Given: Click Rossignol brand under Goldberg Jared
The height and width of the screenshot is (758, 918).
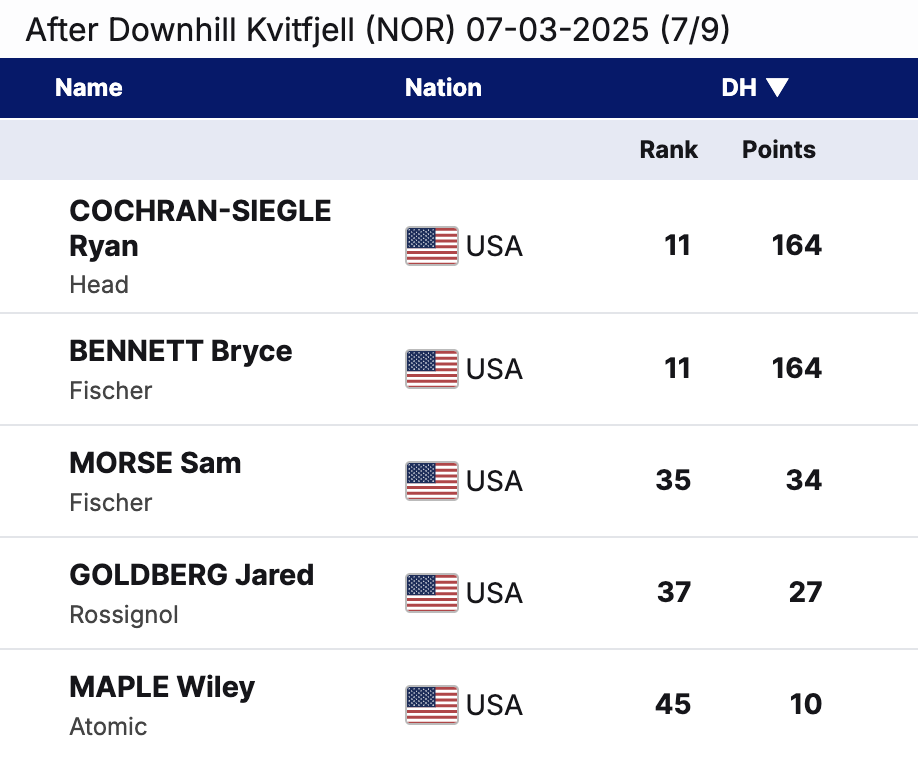Looking at the screenshot, I should point(124,615).
